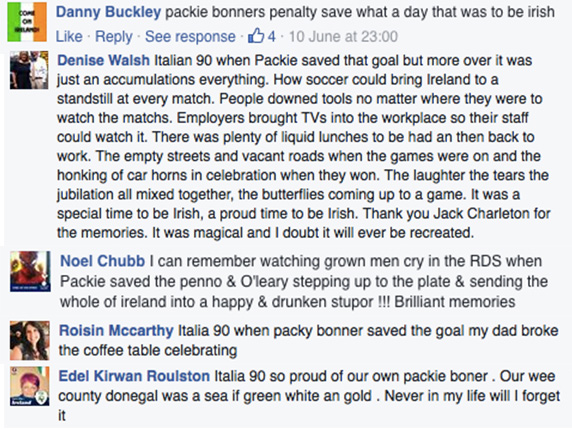This screenshot has height=430, width=572.
Task: Visit Noel Chubb's profile name link
Action: point(103,261)
